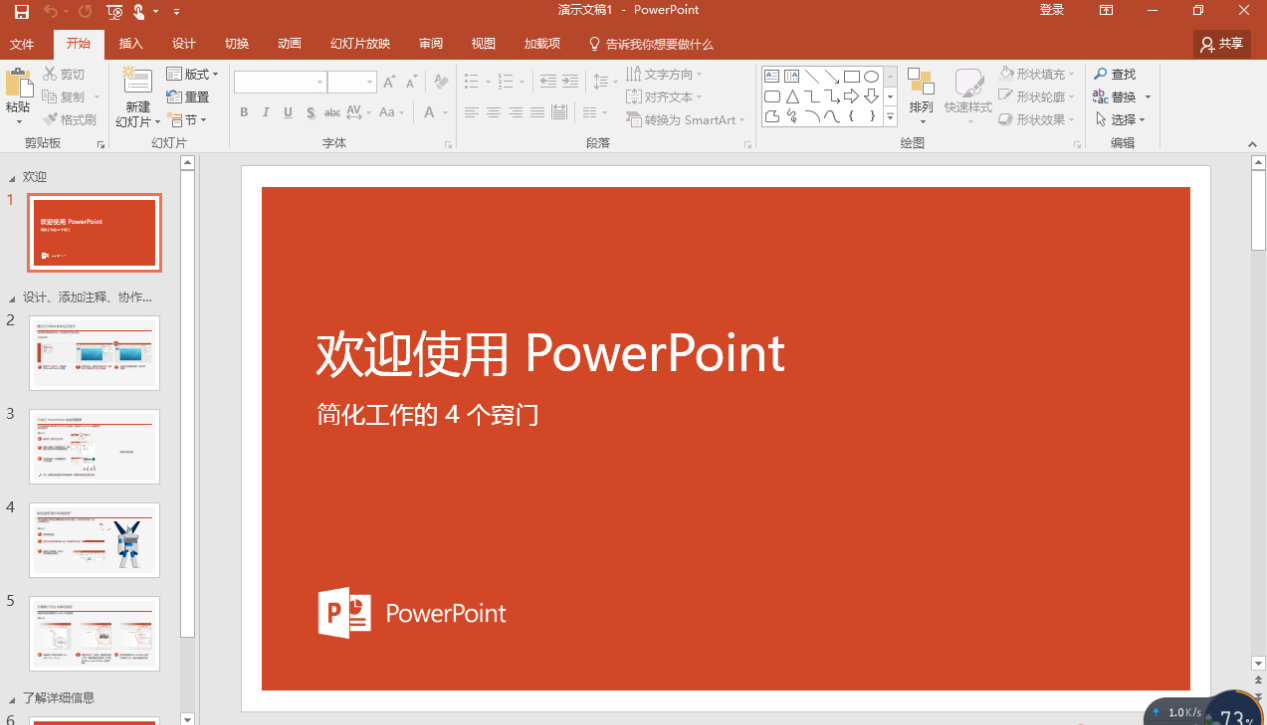Switch to the Review (审阅) tab
The height and width of the screenshot is (725, 1267).
pyautogui.click(x=431, y=44)
